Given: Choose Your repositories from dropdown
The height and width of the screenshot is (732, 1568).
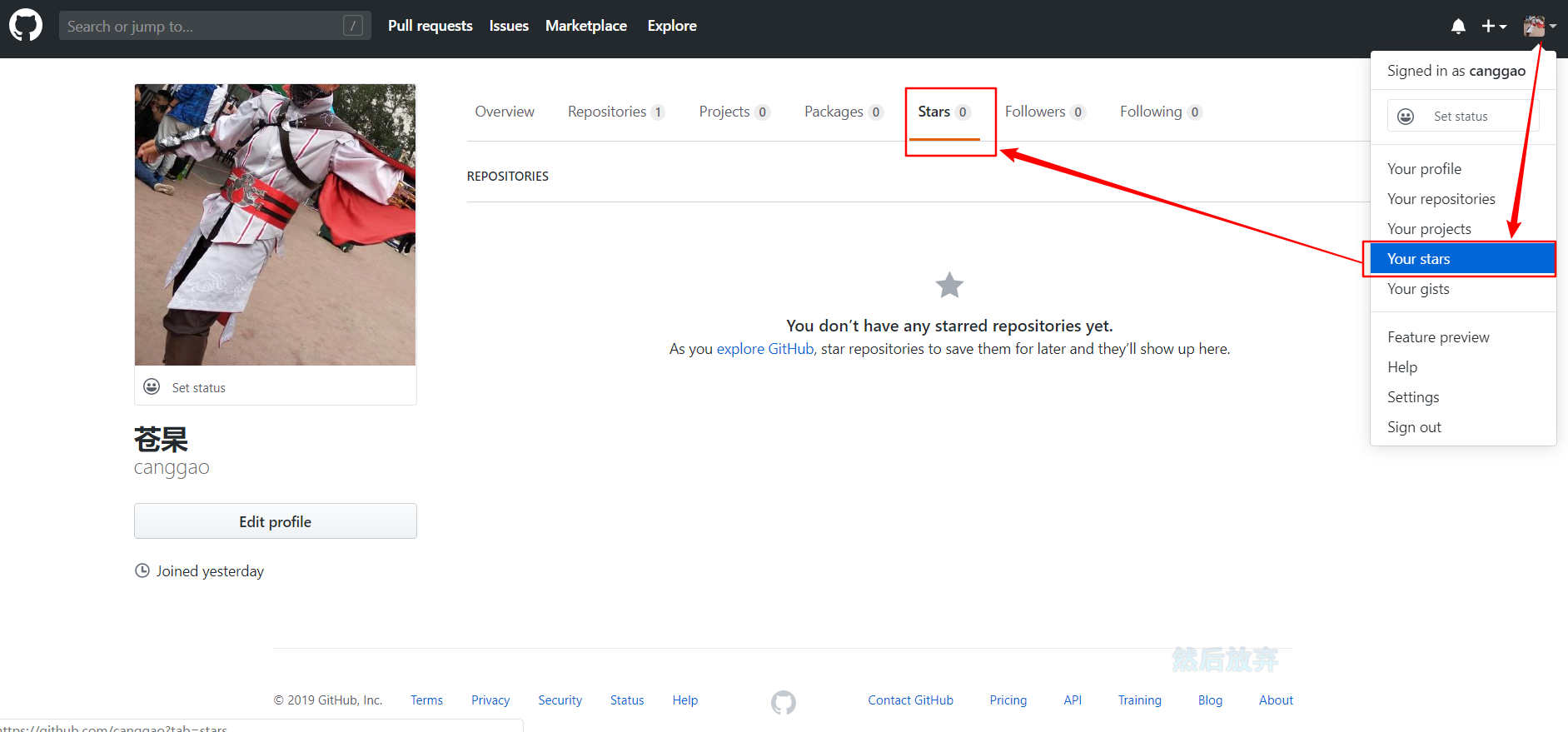Looking at the screenshot, I should (1463, 199).
